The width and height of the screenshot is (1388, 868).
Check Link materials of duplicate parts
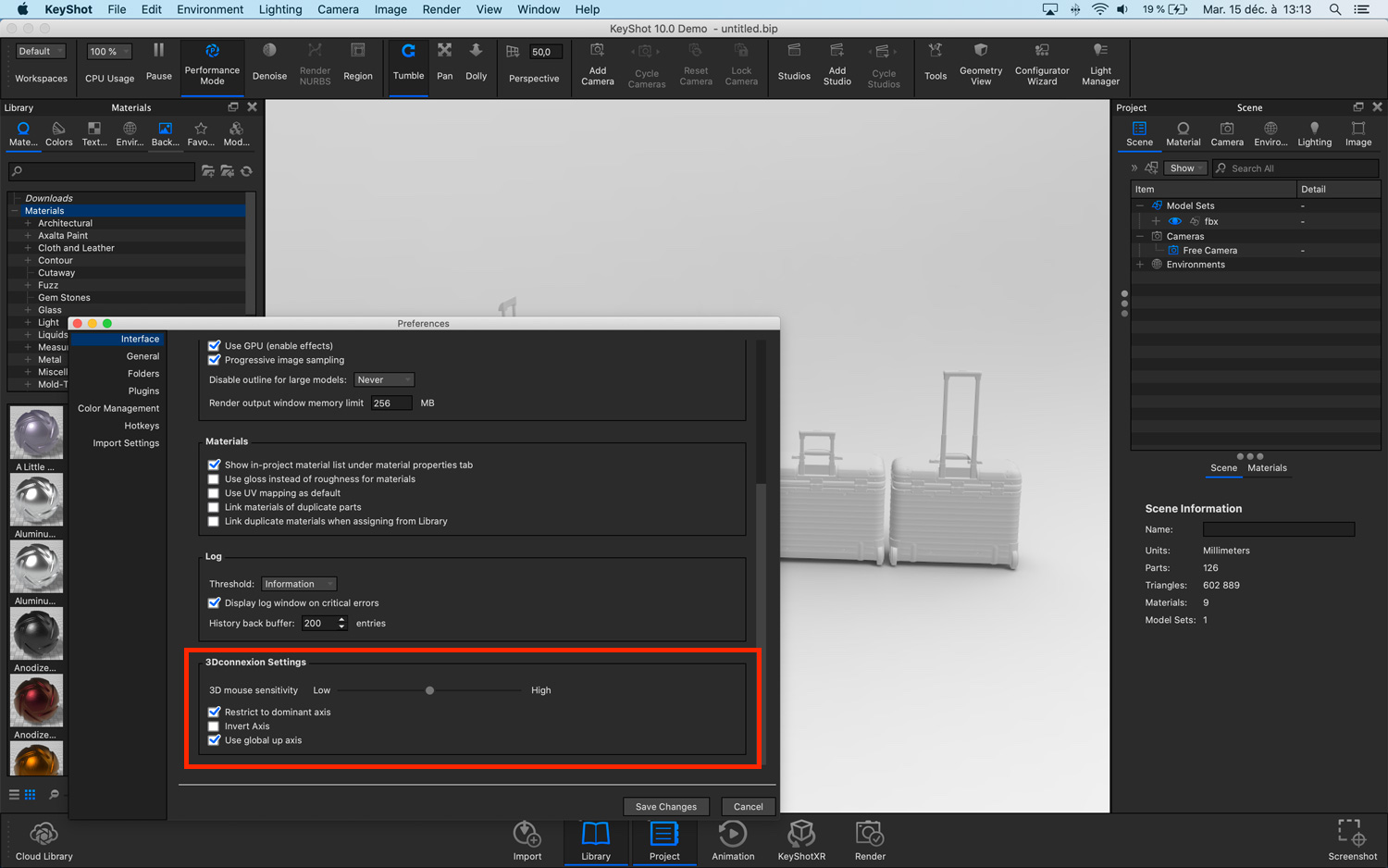214,507
